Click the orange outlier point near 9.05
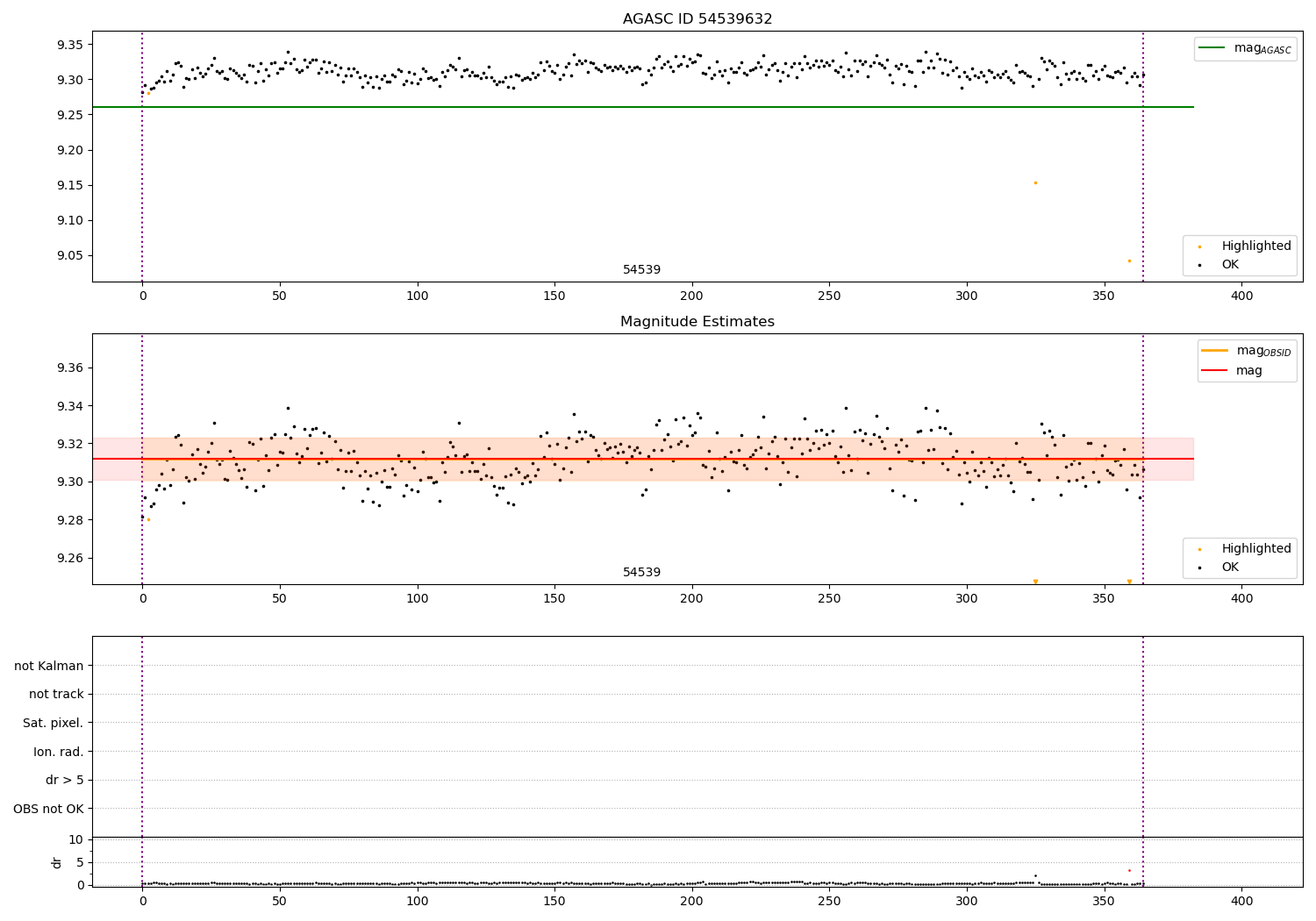1316x921 pixels. (x=1129, y=261)
